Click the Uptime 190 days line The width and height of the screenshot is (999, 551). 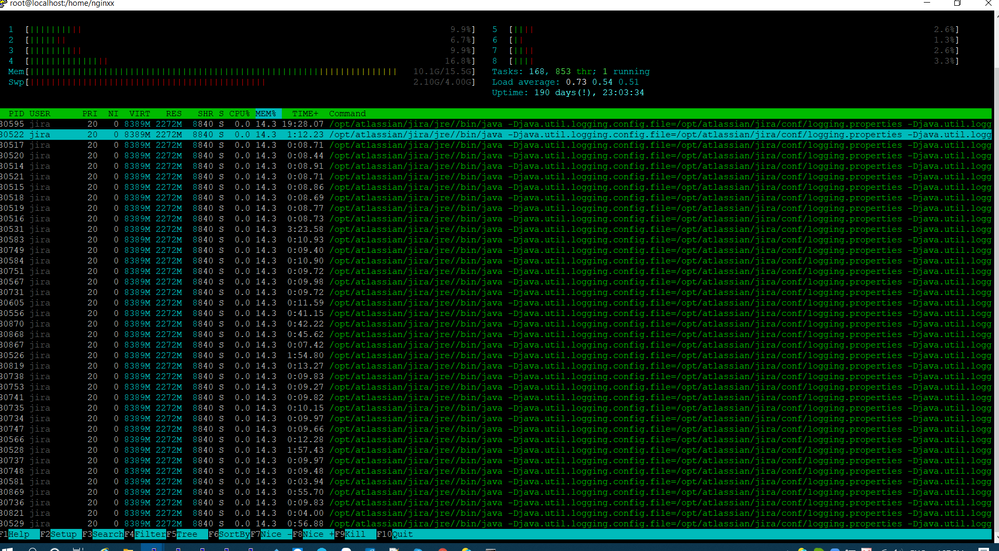click(568, 92)
